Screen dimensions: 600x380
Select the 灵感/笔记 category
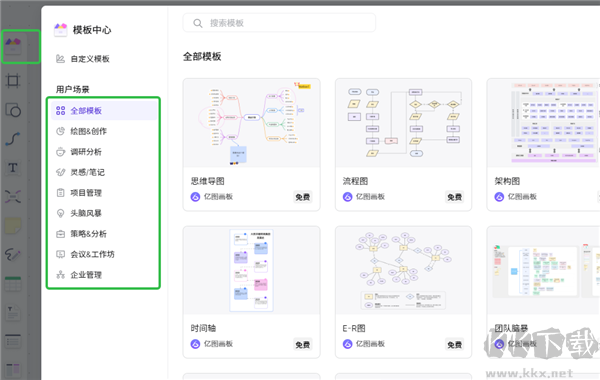(104, 172)
